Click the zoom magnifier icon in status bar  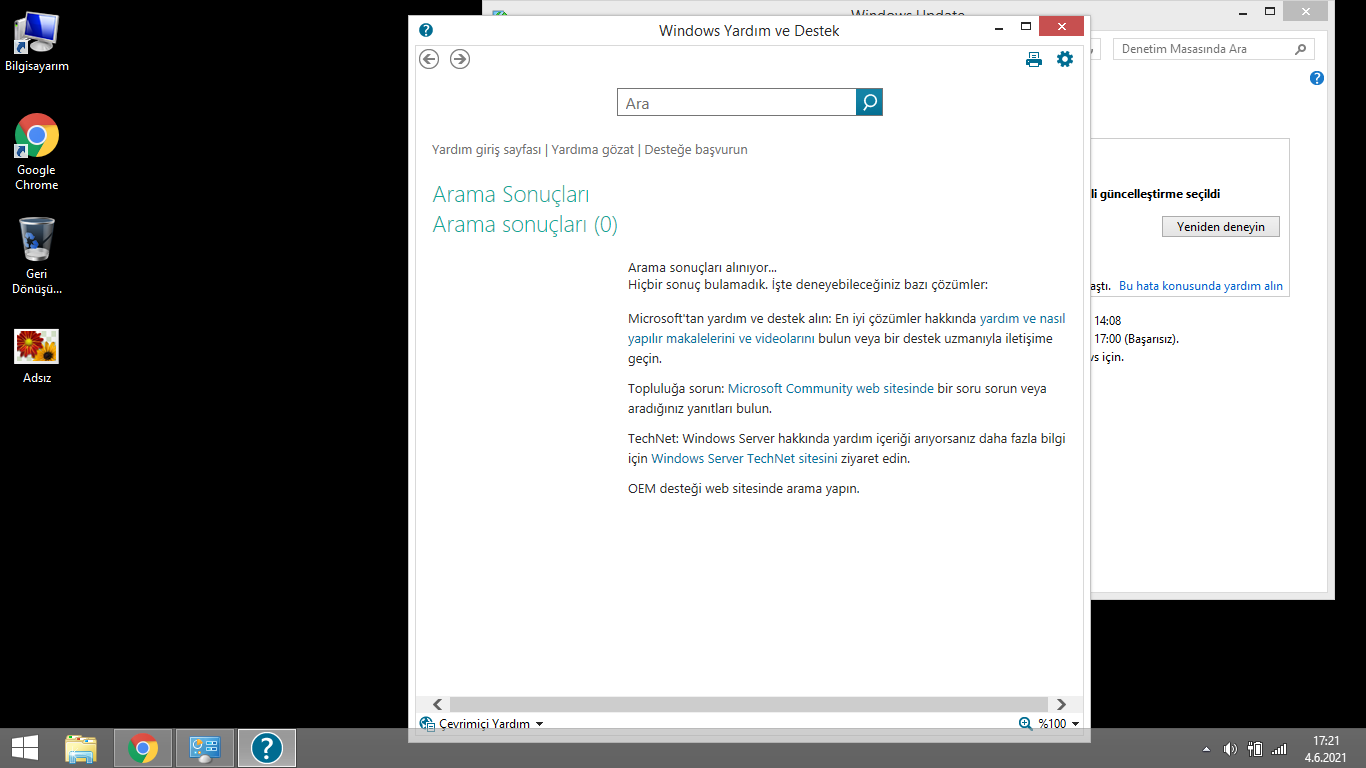(1025, 723)
